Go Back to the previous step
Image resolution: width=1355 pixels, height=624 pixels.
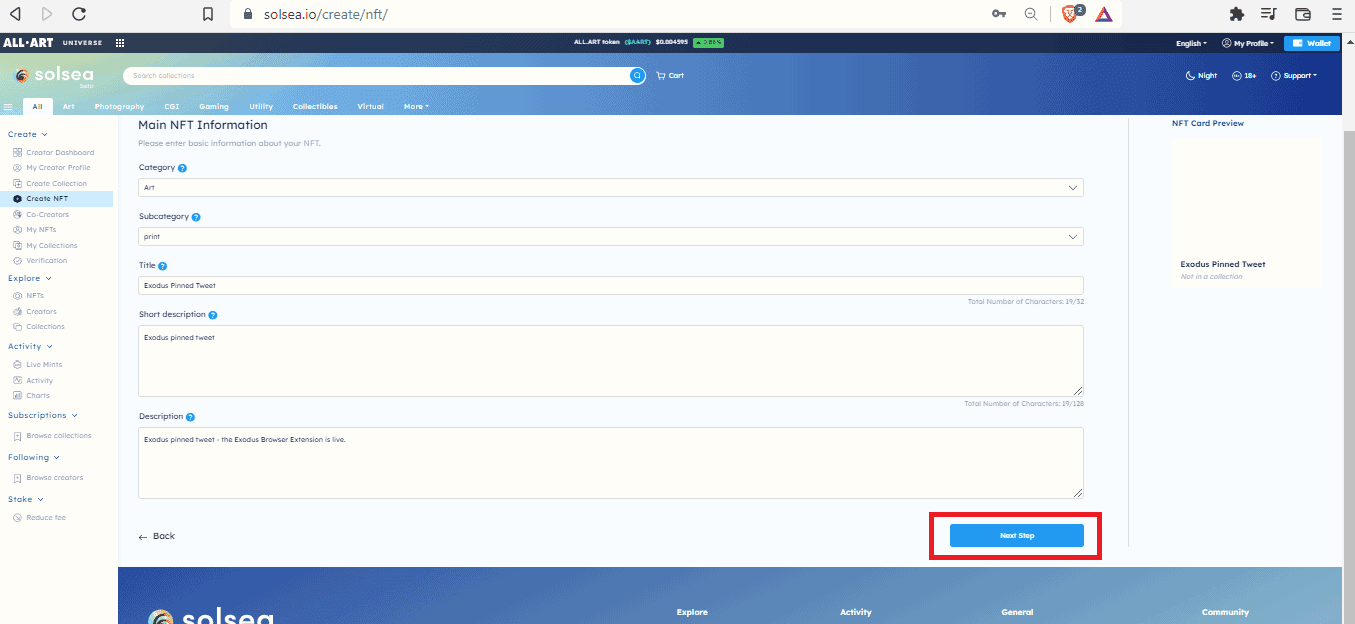[157, 537]
